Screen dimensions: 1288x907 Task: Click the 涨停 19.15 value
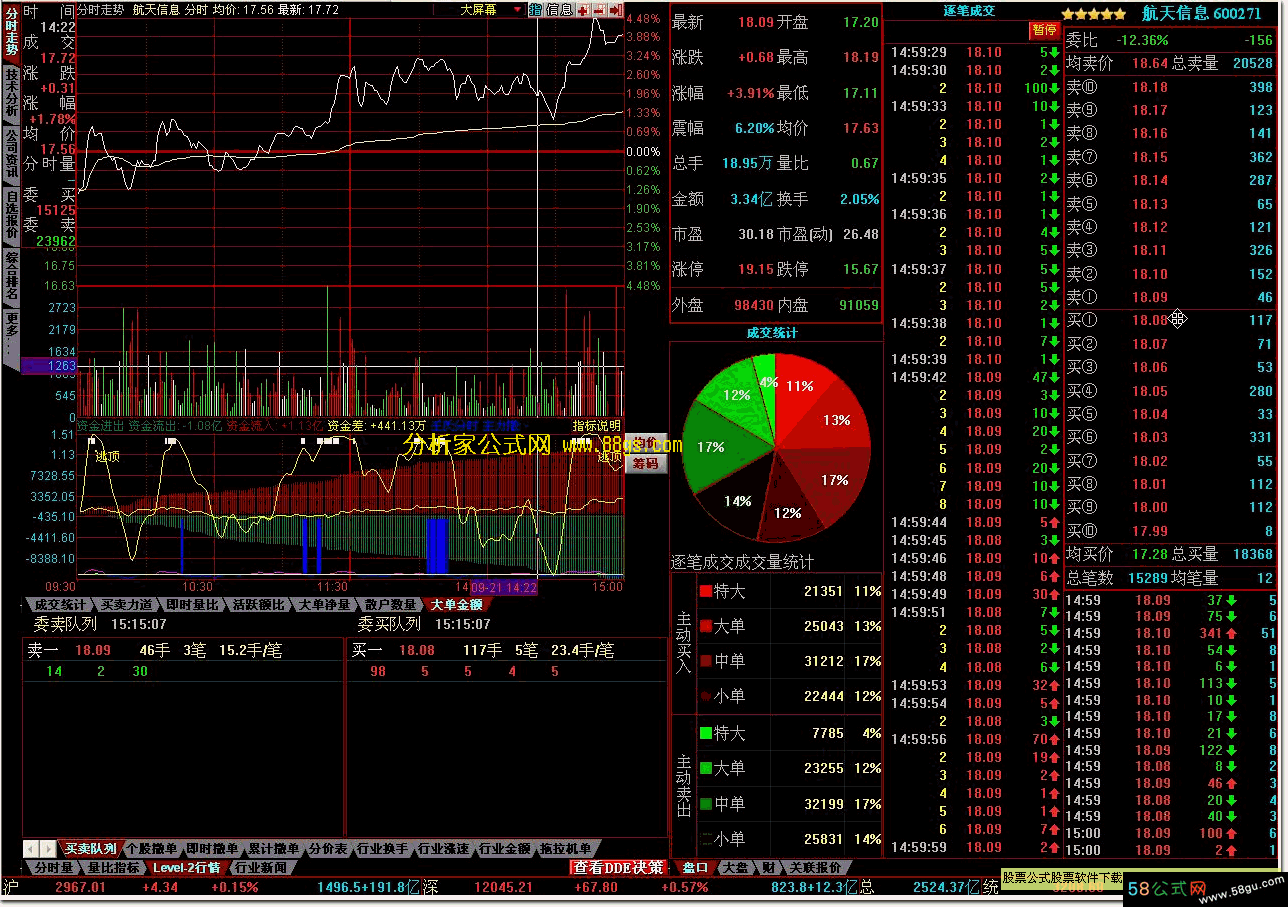pyautogui.click(x=755, y=269)
